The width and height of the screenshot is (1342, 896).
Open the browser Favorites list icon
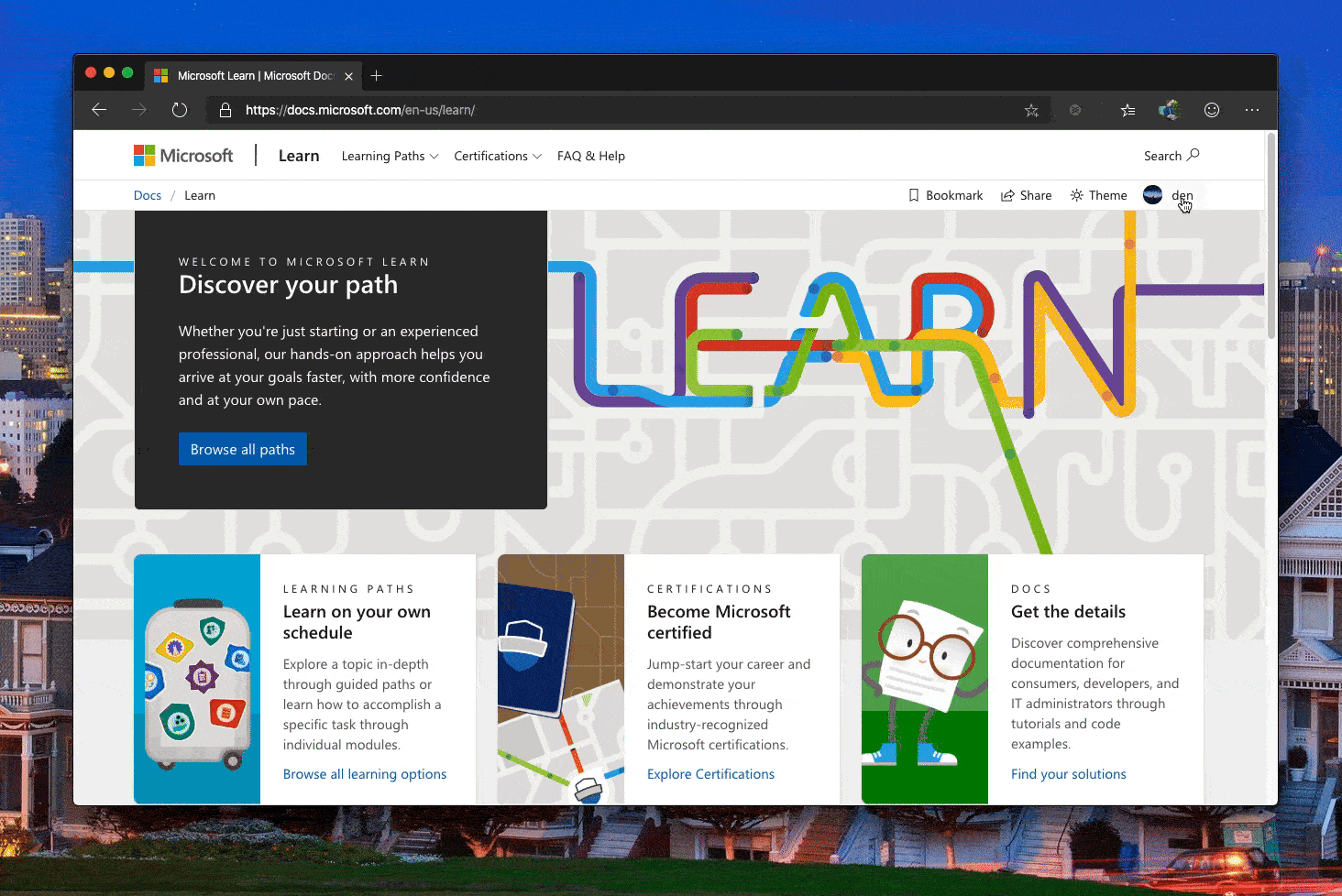(1127, 110)
